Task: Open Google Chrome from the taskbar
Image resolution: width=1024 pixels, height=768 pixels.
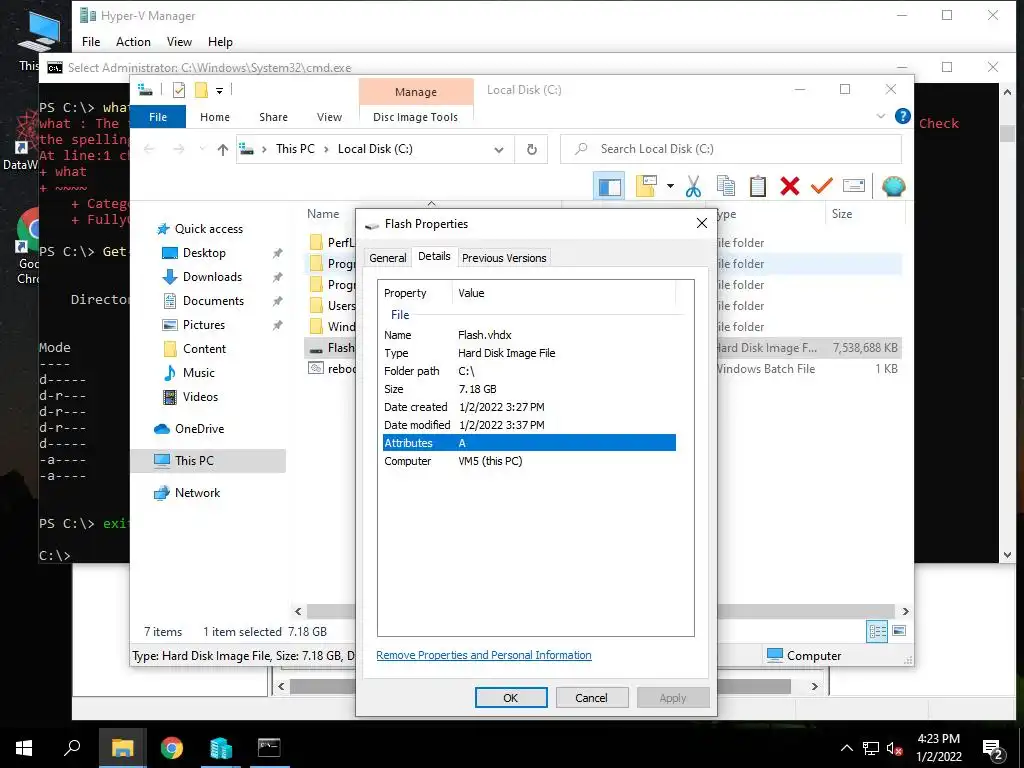Action: (x=172, y=747)
